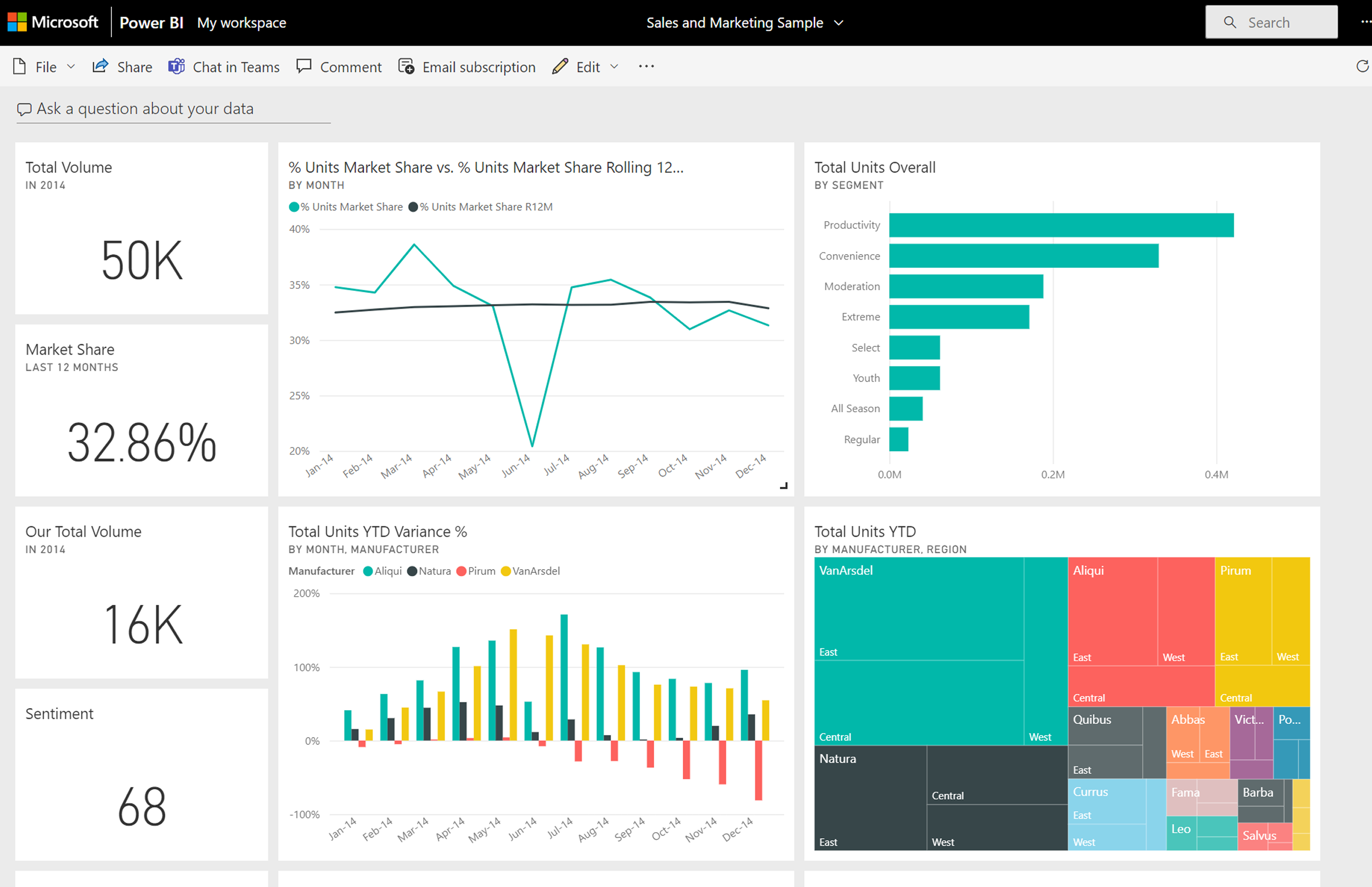The width and height of the screenshot is (1372, 887).
Task: Select the Edit pencil icon
Action: [x=559, y=66]
